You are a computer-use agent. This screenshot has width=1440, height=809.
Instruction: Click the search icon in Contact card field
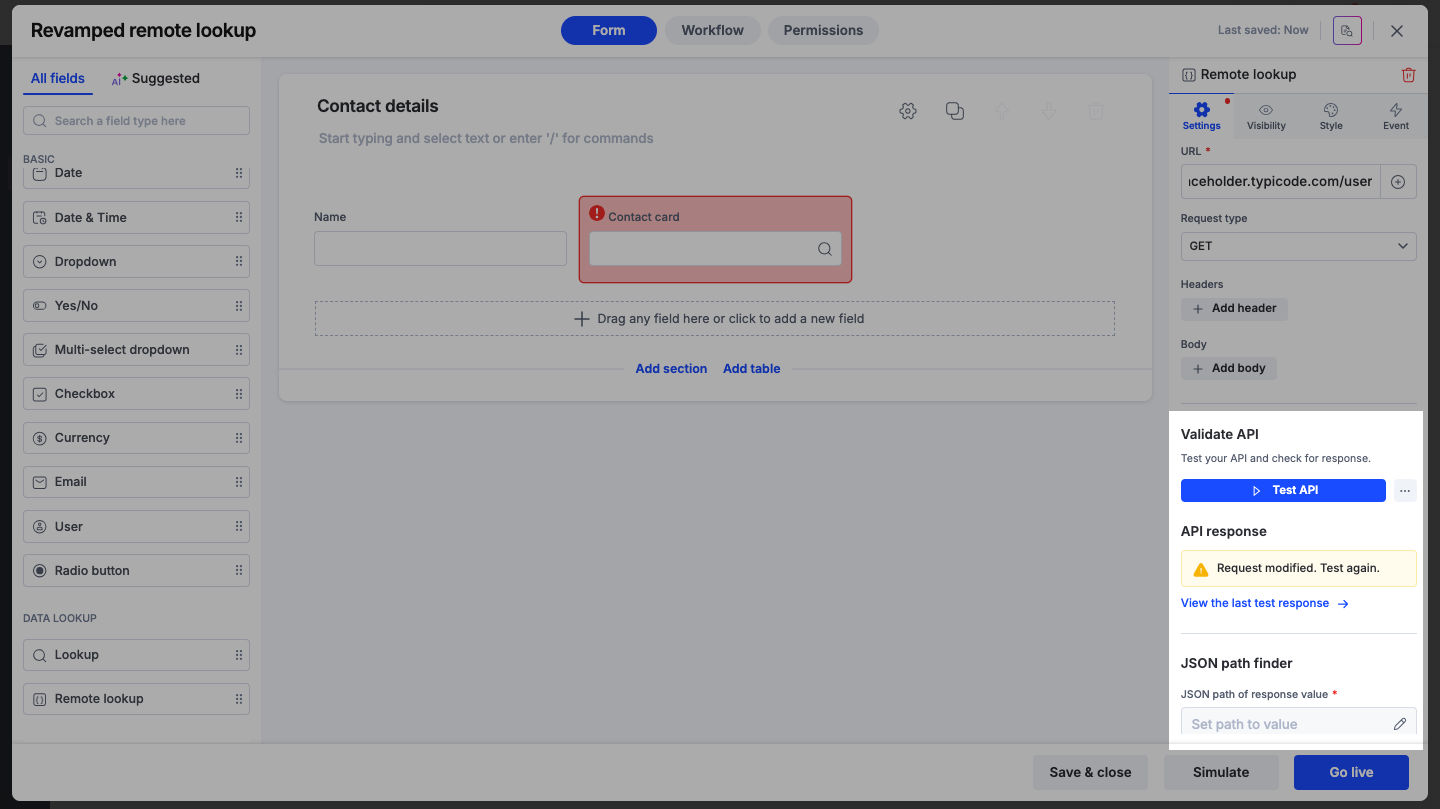[x=825, y=249]
